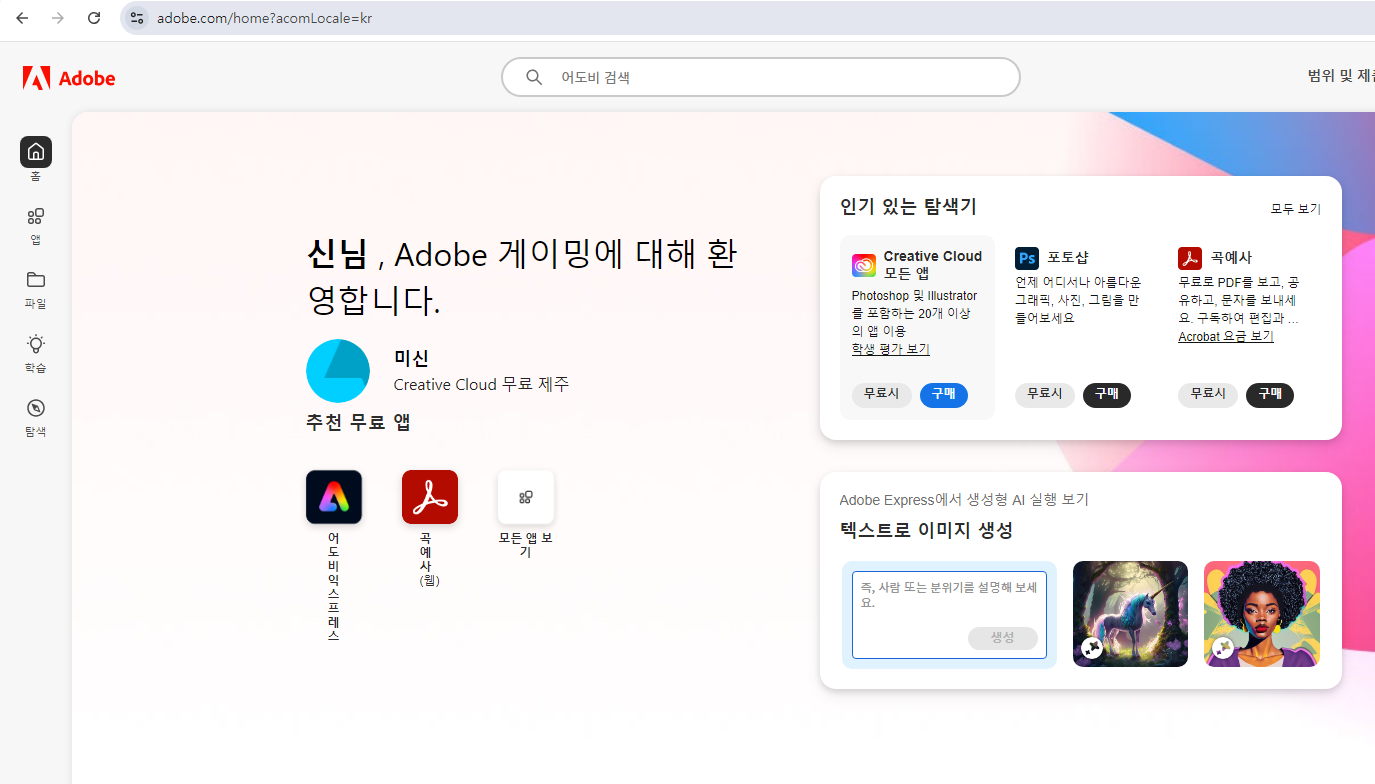This screenshot has height=784, width=1375.
Task: Click remix badge on the woman portrait
Action: [1223, 649]
